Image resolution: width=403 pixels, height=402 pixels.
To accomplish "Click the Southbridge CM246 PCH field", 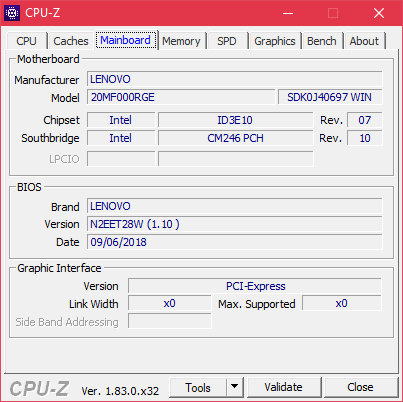I will coord(235,138).
